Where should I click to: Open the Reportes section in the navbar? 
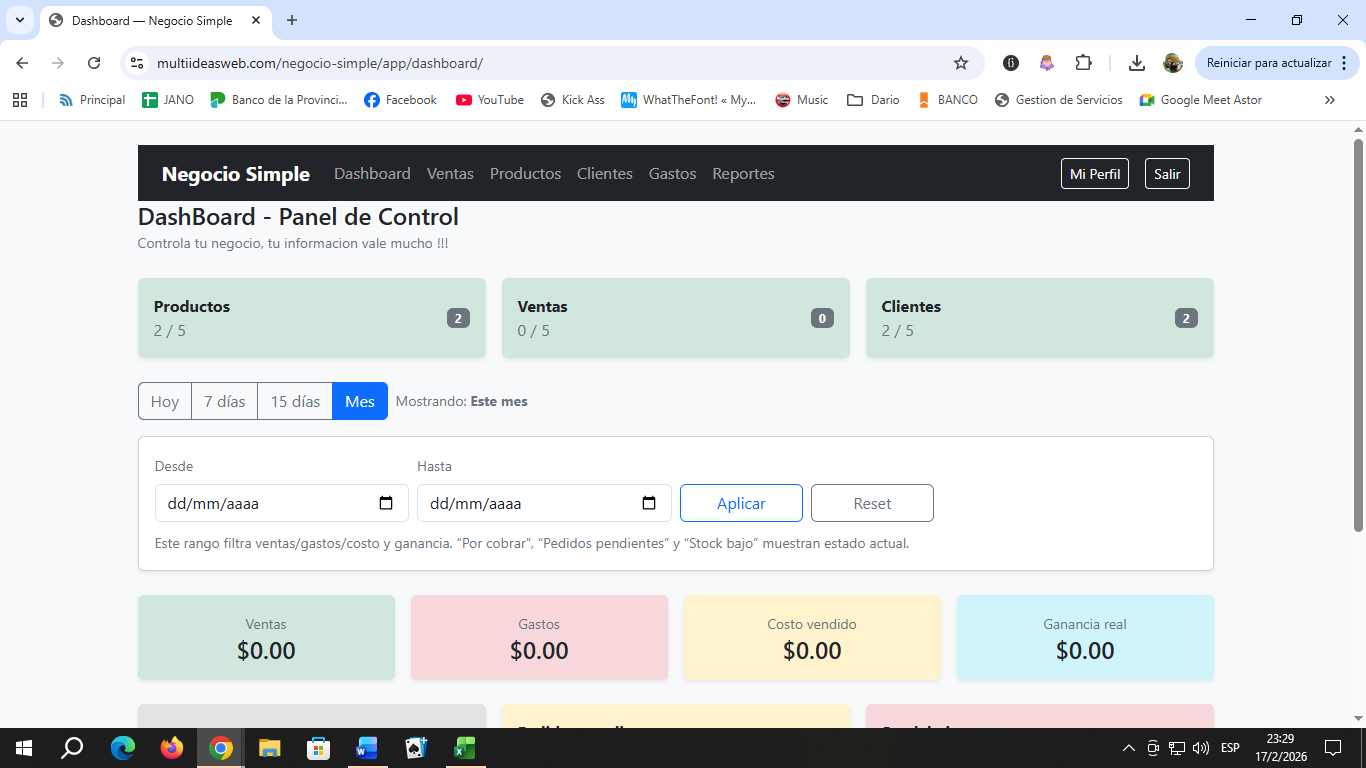tap(743, 173)
